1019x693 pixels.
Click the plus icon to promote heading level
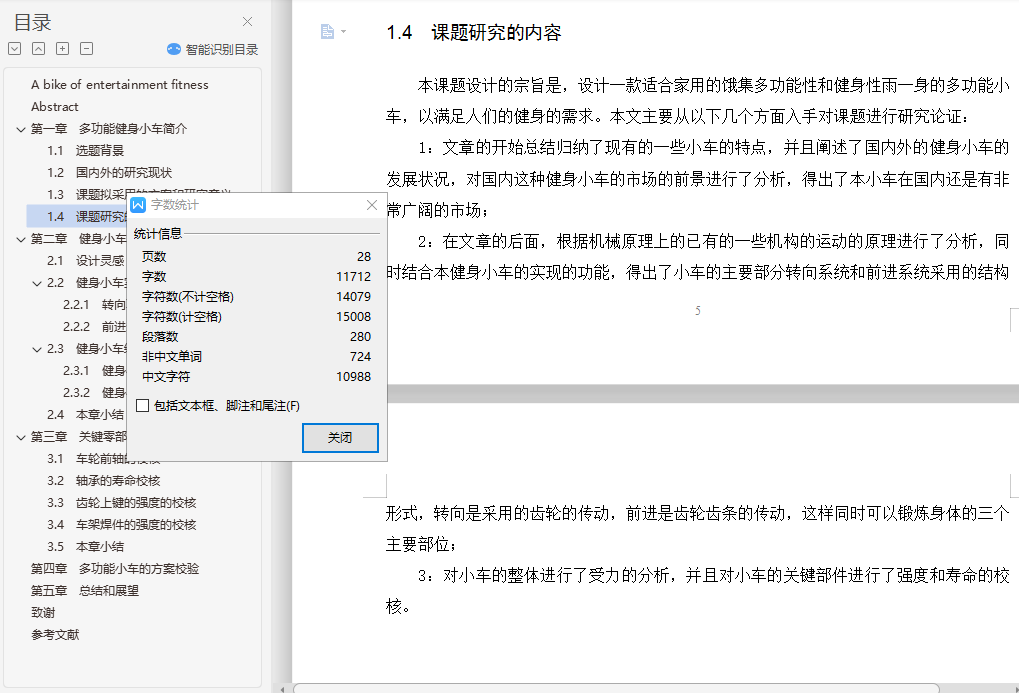click(x=62, y=49)
